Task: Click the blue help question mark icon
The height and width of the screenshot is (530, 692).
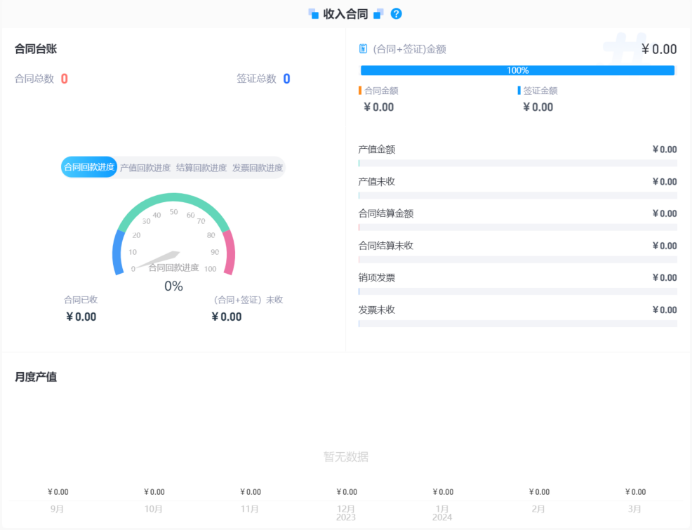Action: [397, 14]
